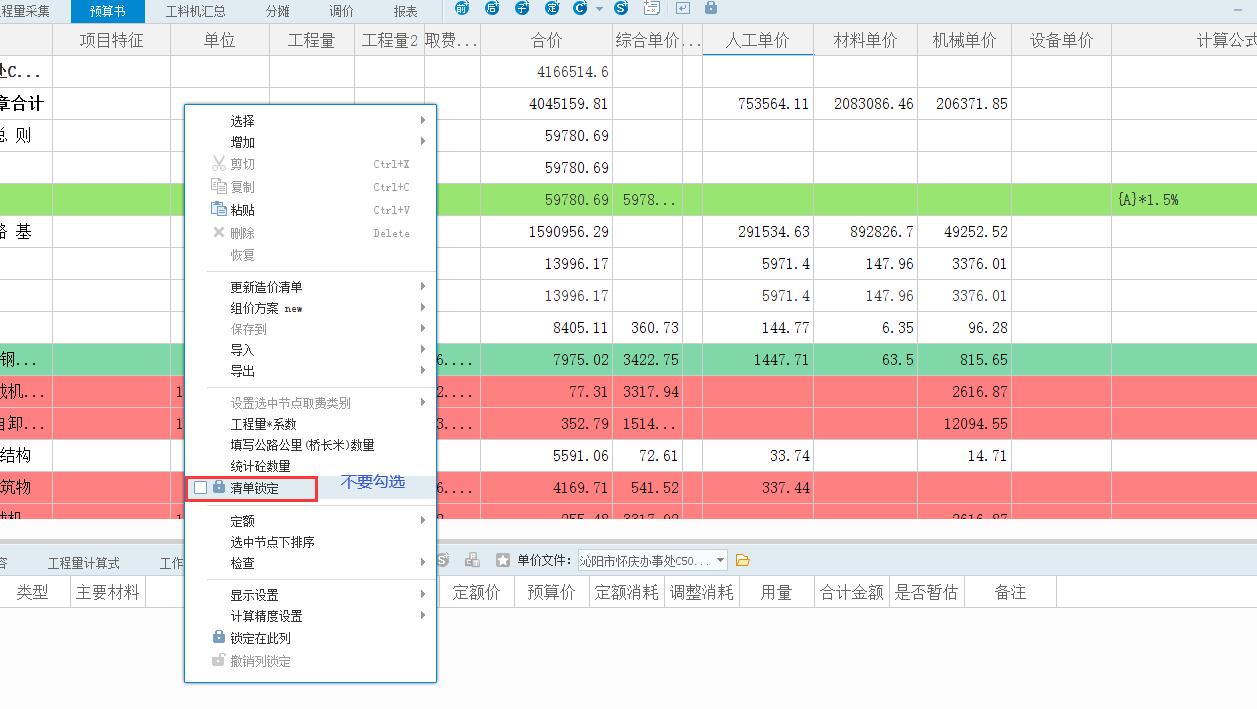
Task: Choose 选中节点下排序 menu entry
Action: pyautogui.click(x=310, y=542)
